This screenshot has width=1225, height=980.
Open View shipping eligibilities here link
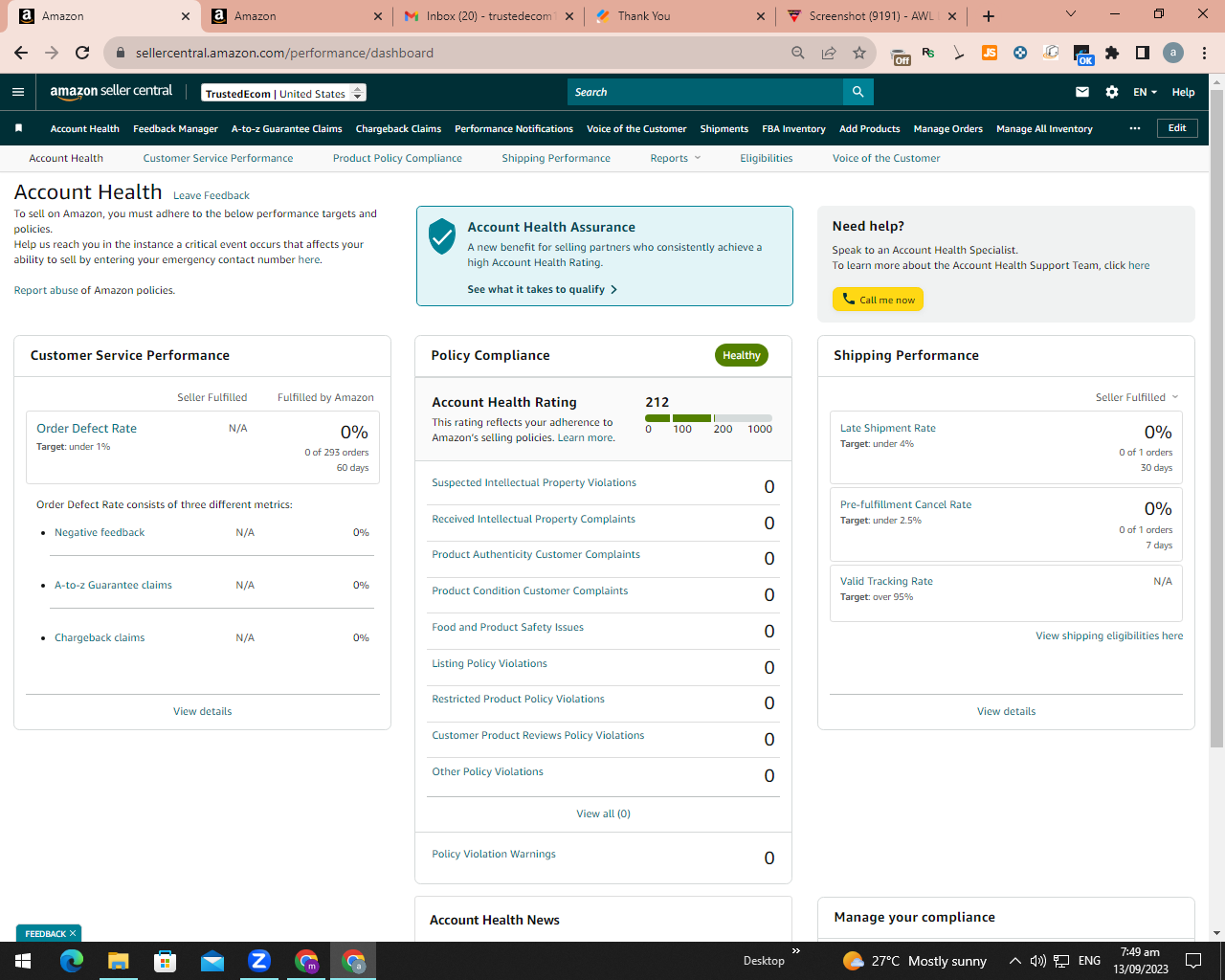pyautogui.click(x=1109, y=635)
